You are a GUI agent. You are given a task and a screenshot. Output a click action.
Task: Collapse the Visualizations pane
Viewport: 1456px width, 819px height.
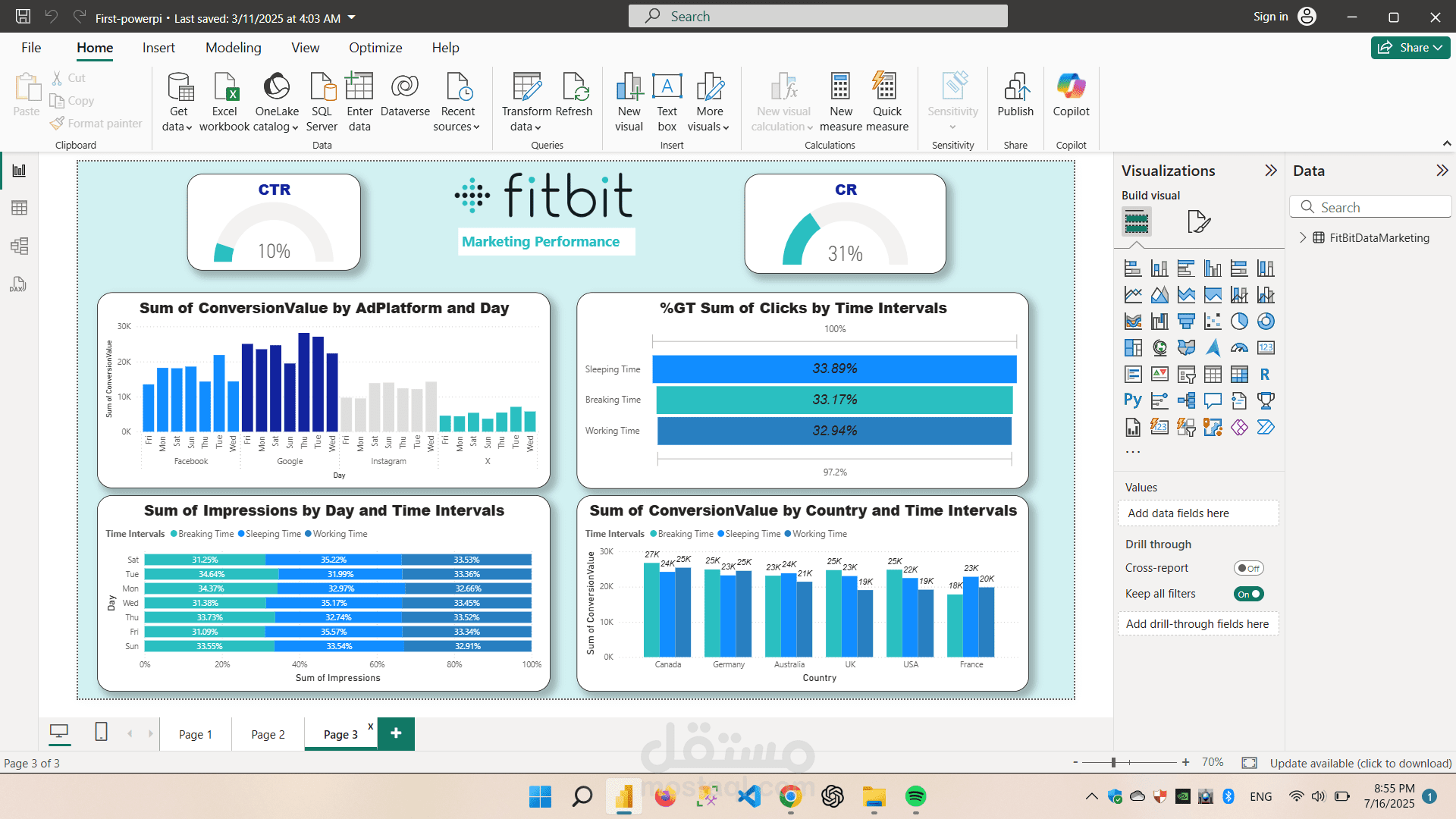(x=1271, y=171)
